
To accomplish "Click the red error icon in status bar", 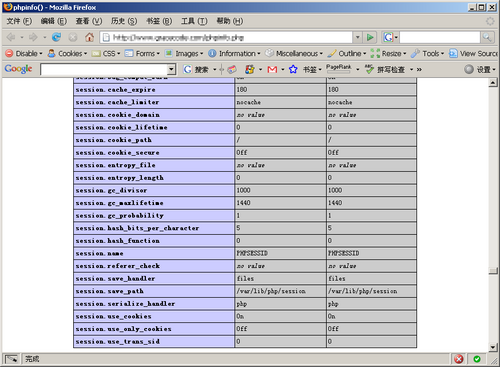I will pyautogui.click(x=459, y=359).
